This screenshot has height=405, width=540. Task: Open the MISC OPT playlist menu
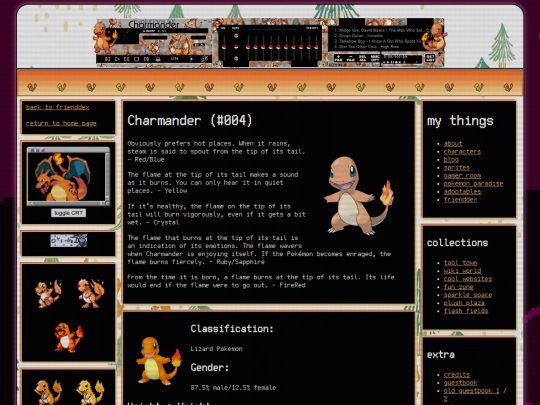tap(375, 58)
